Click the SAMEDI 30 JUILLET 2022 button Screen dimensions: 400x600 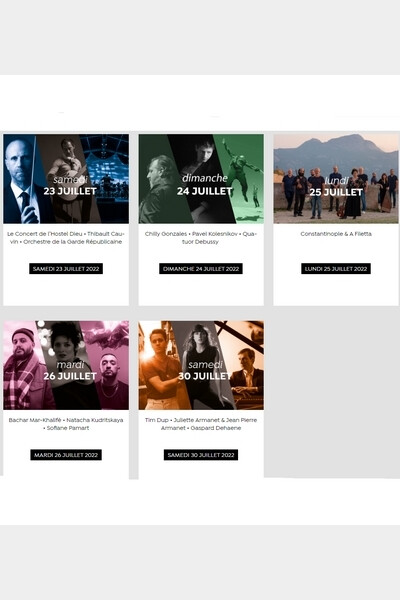coord(201,455)
